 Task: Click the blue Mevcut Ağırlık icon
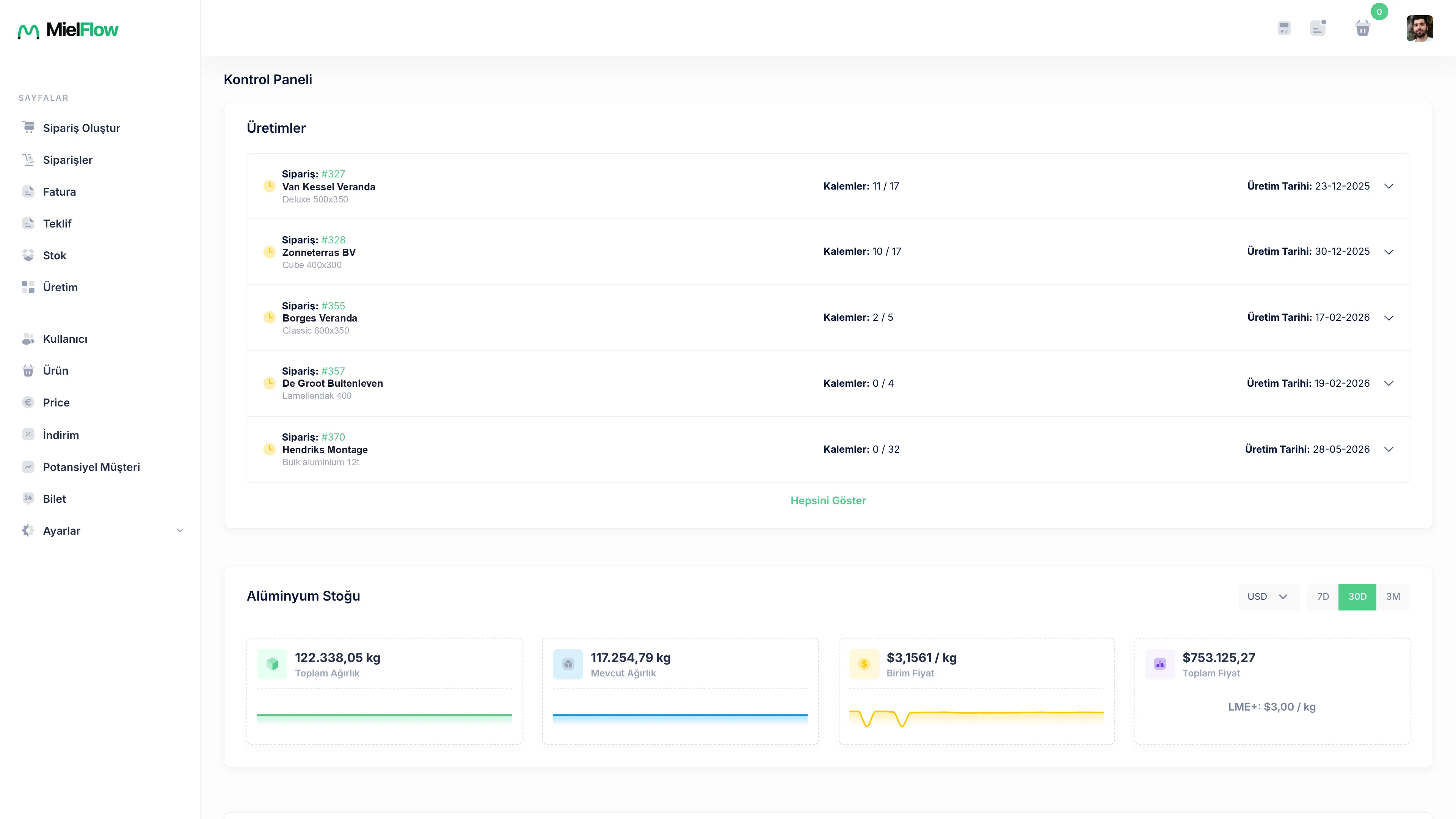tap(568, 664)
